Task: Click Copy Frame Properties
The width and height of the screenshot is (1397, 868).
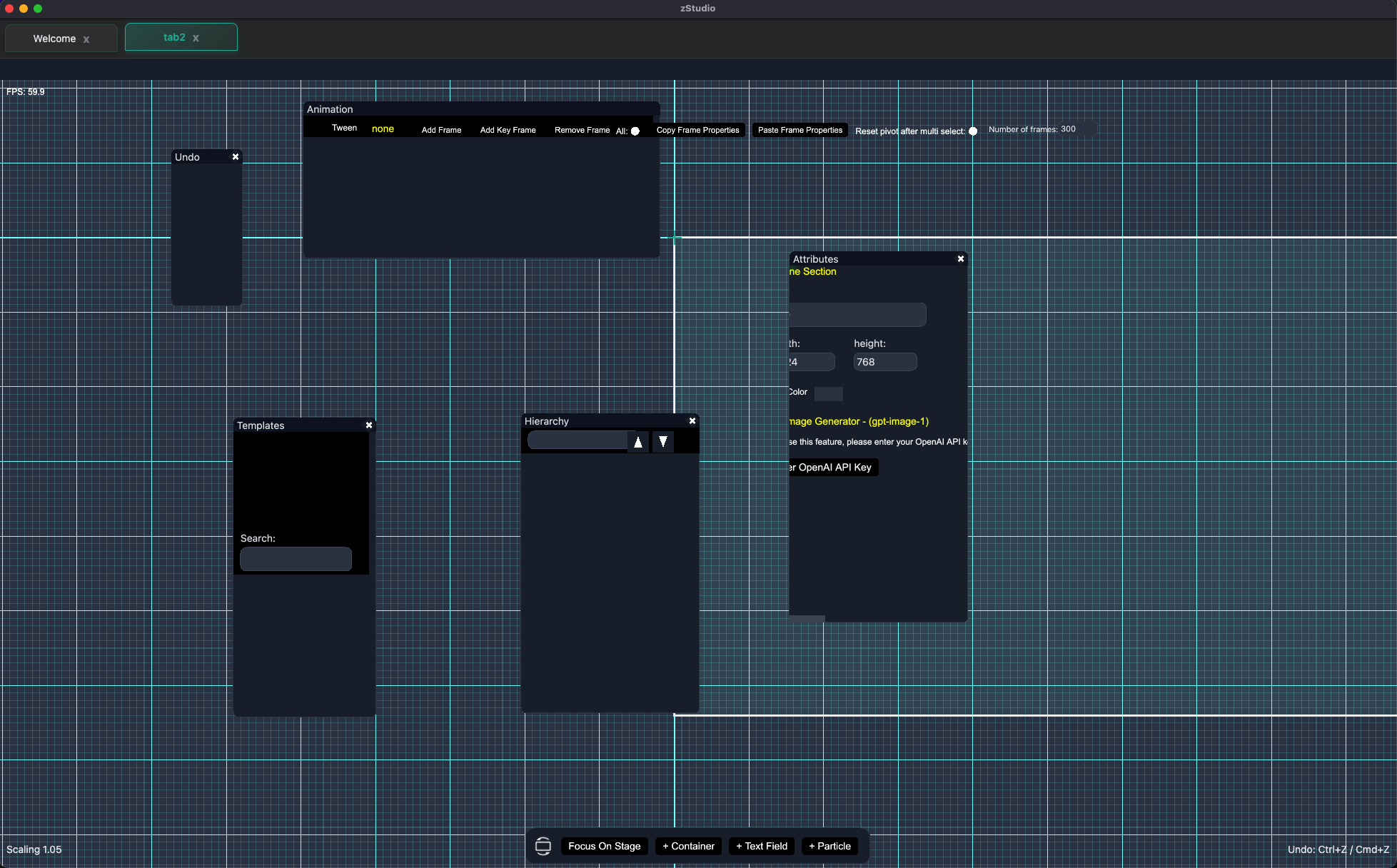Action: [x=697, y=130]
